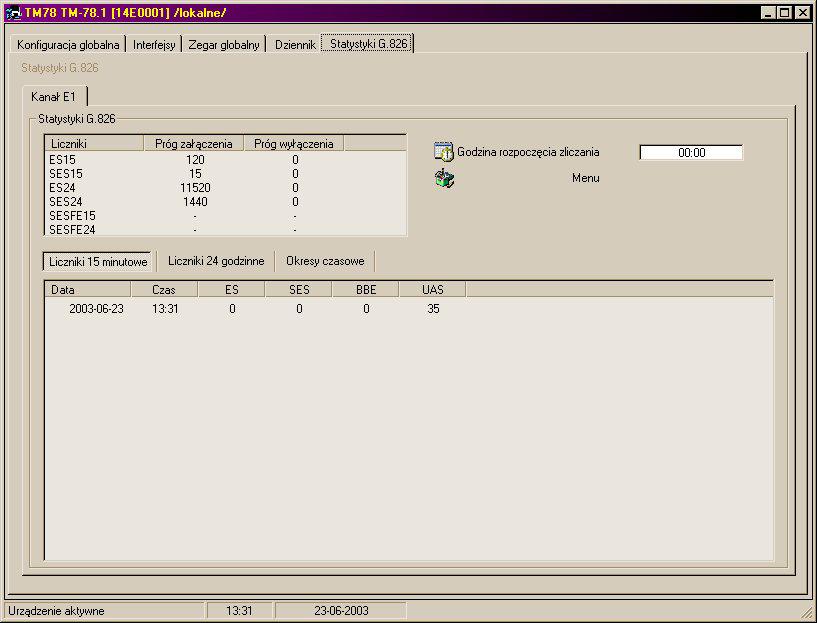Click the threshold value 11520
Viewport: 817px width, 623px height.
(195, 188)
